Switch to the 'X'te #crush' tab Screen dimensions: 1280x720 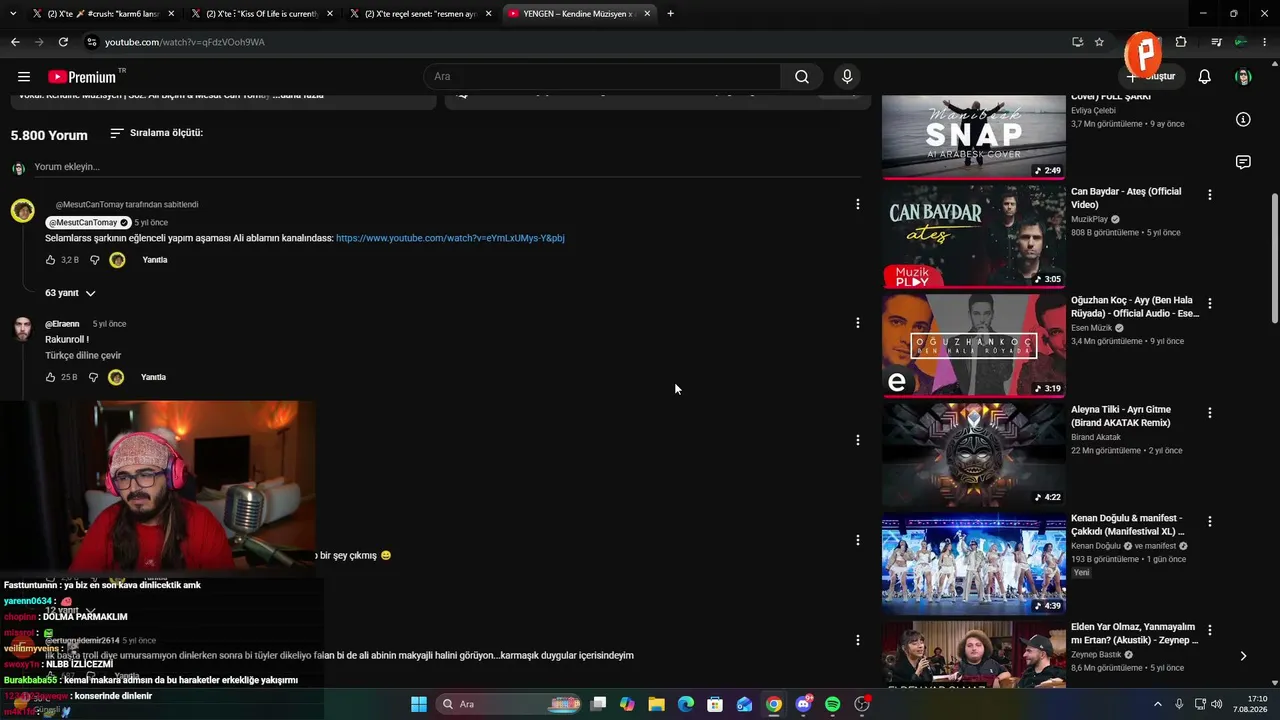103,14
